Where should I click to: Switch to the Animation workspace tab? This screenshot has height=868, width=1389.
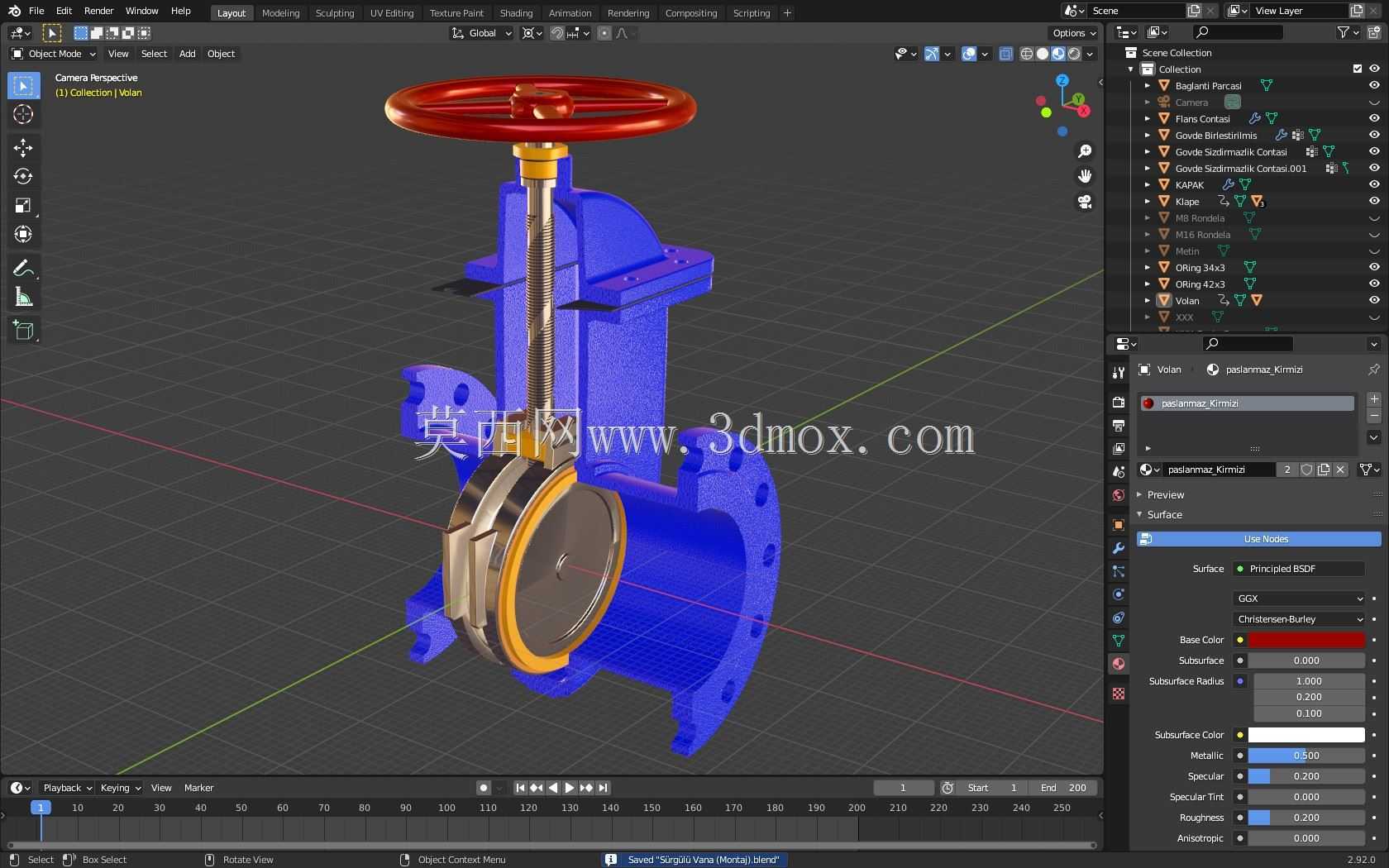570,13
